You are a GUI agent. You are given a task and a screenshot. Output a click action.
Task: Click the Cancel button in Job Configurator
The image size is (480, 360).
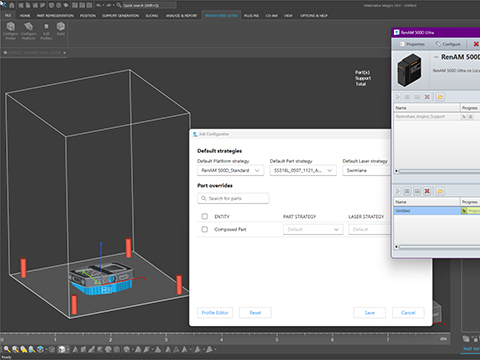coord(408,313)
